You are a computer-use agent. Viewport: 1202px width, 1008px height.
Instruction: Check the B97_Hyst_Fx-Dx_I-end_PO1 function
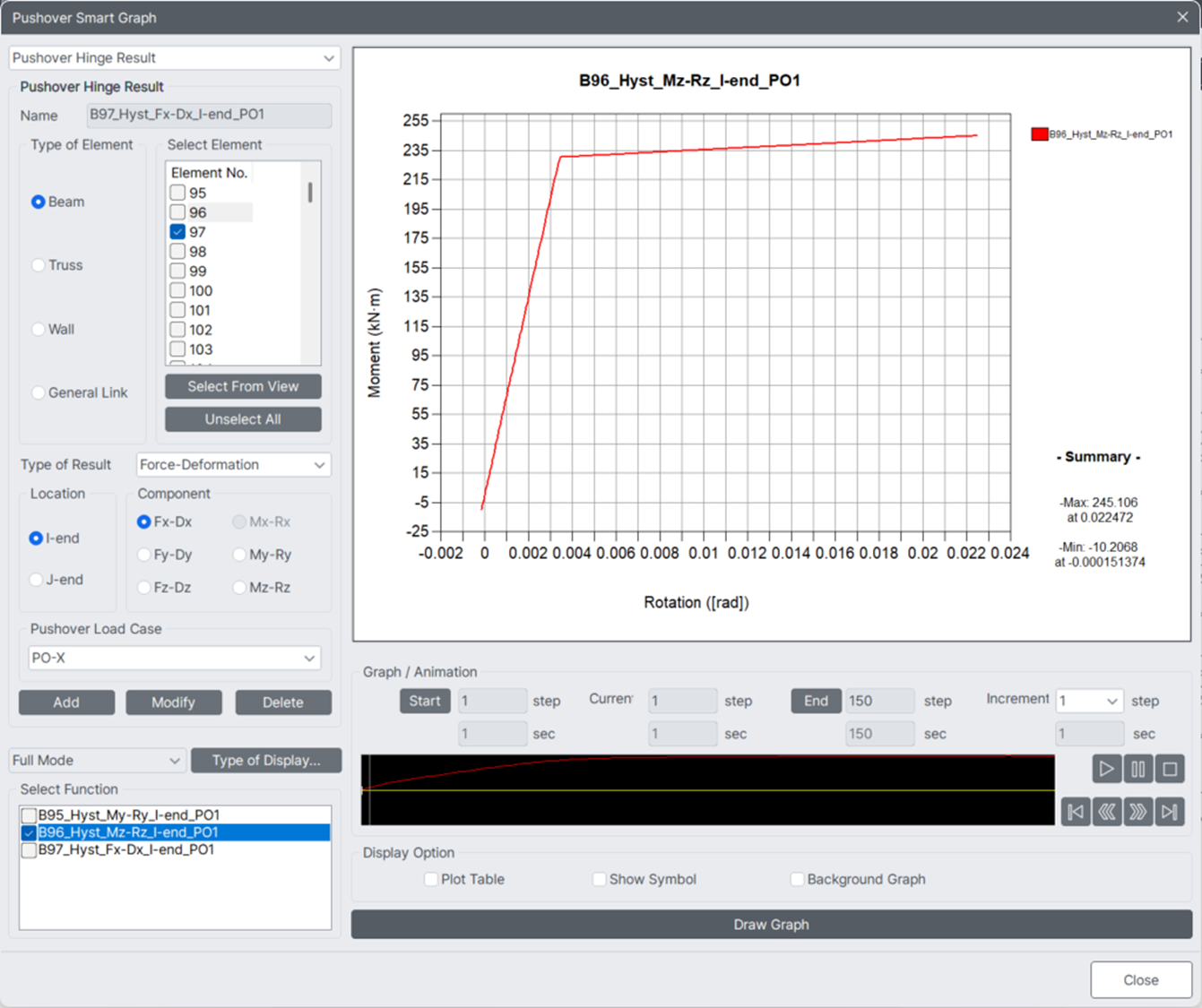pyautogui.click(x=29, y=849)
